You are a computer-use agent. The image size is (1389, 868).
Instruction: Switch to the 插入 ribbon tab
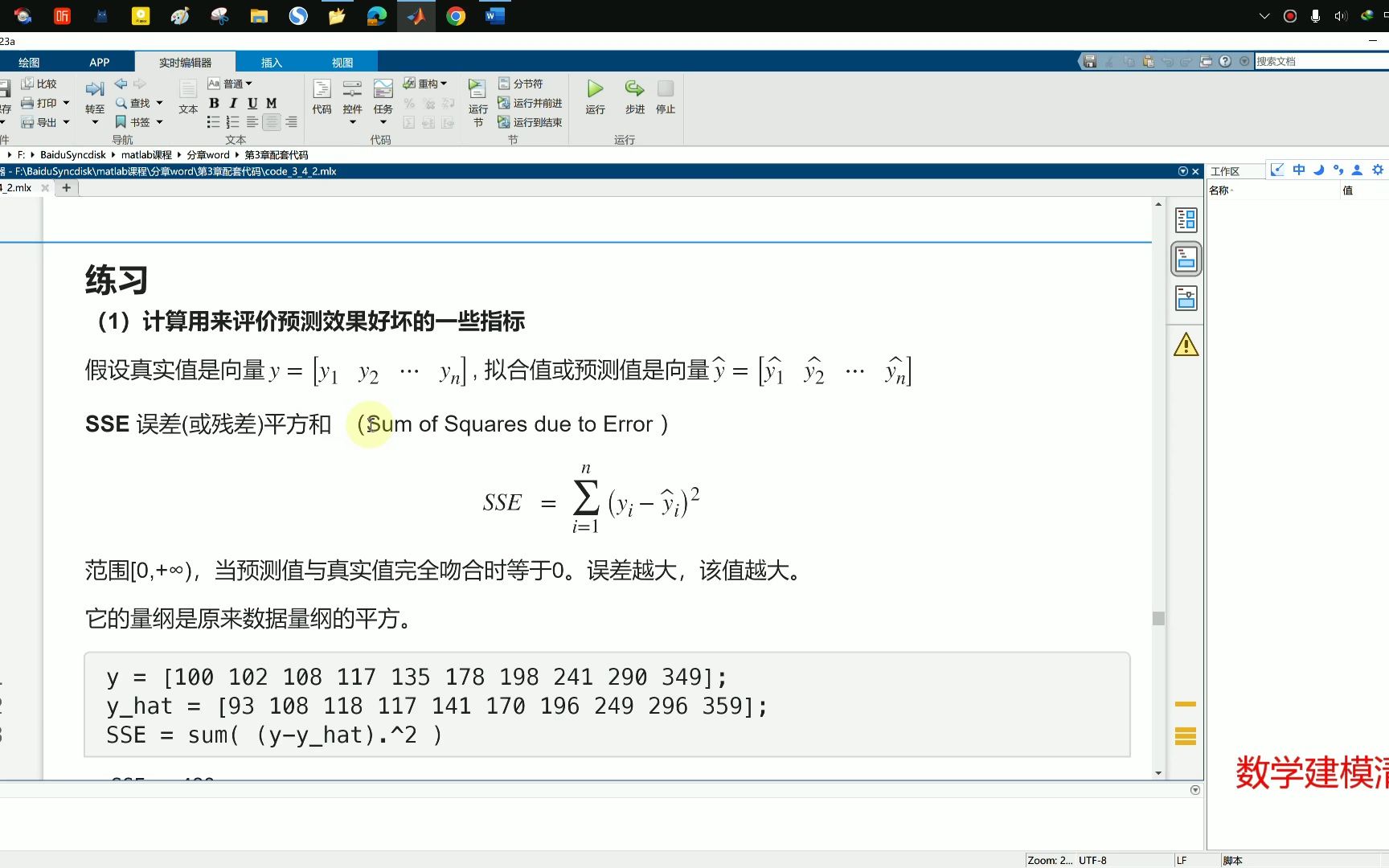[x=272, y=61]
